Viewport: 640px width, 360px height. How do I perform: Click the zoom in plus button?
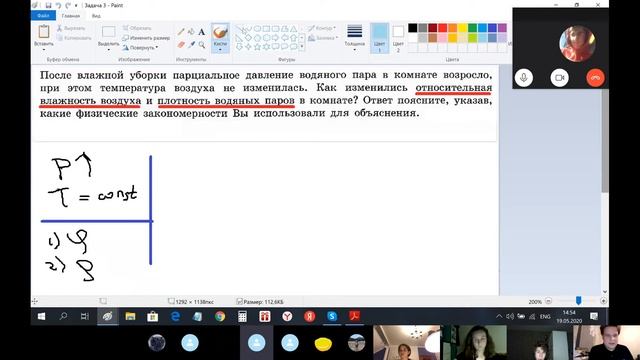[x=603, y=301]
